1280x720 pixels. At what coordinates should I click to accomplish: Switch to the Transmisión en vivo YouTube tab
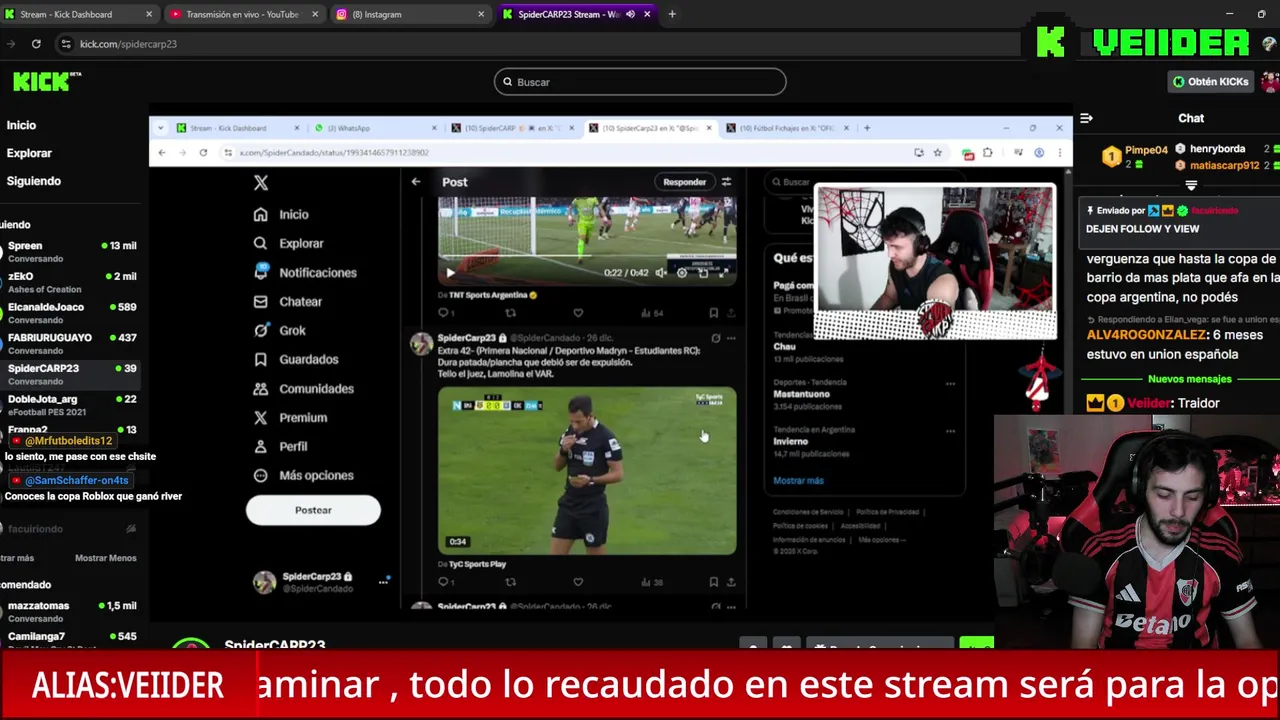(242, 14)
